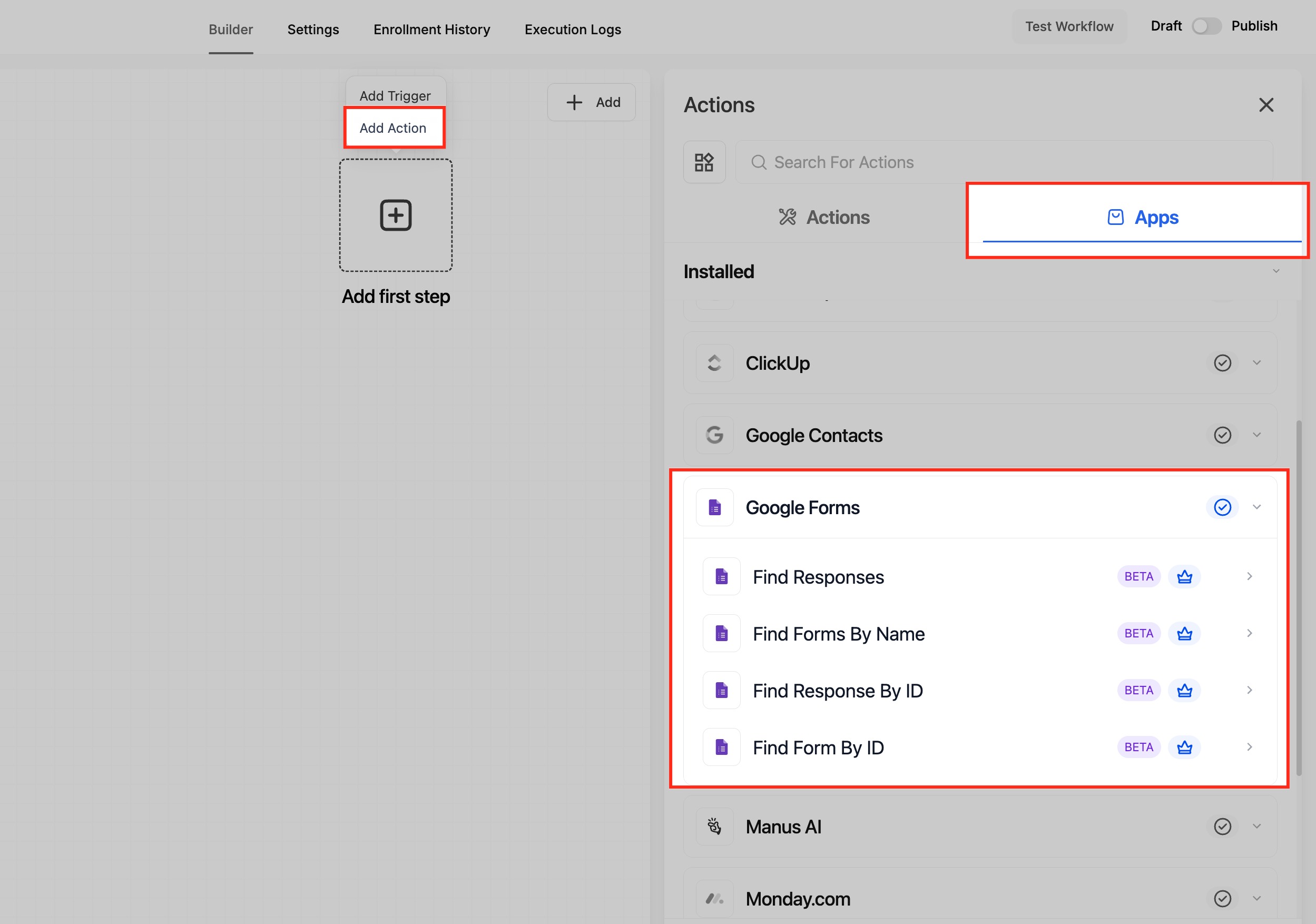Click the Manus AI app icon
This screenshot has height=924, width=1316.
(x=714, y=827)
